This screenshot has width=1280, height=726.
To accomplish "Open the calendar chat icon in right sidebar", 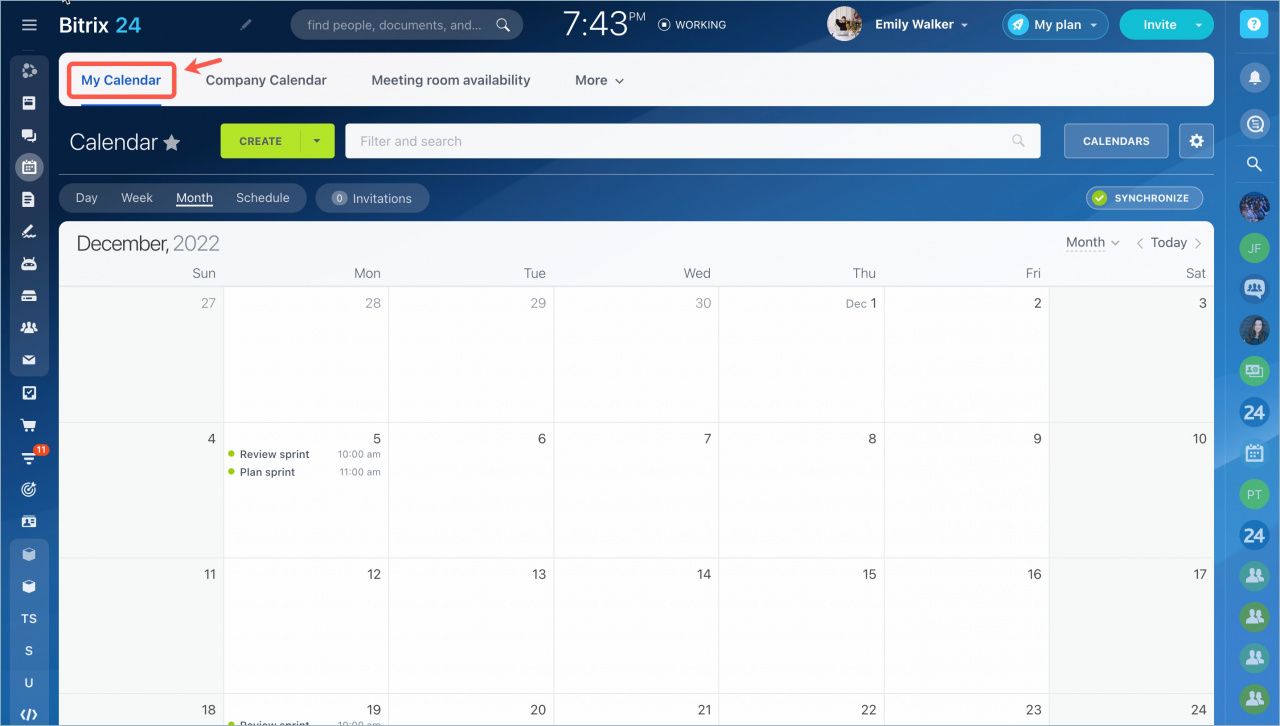I will (x=1254, y=453).
